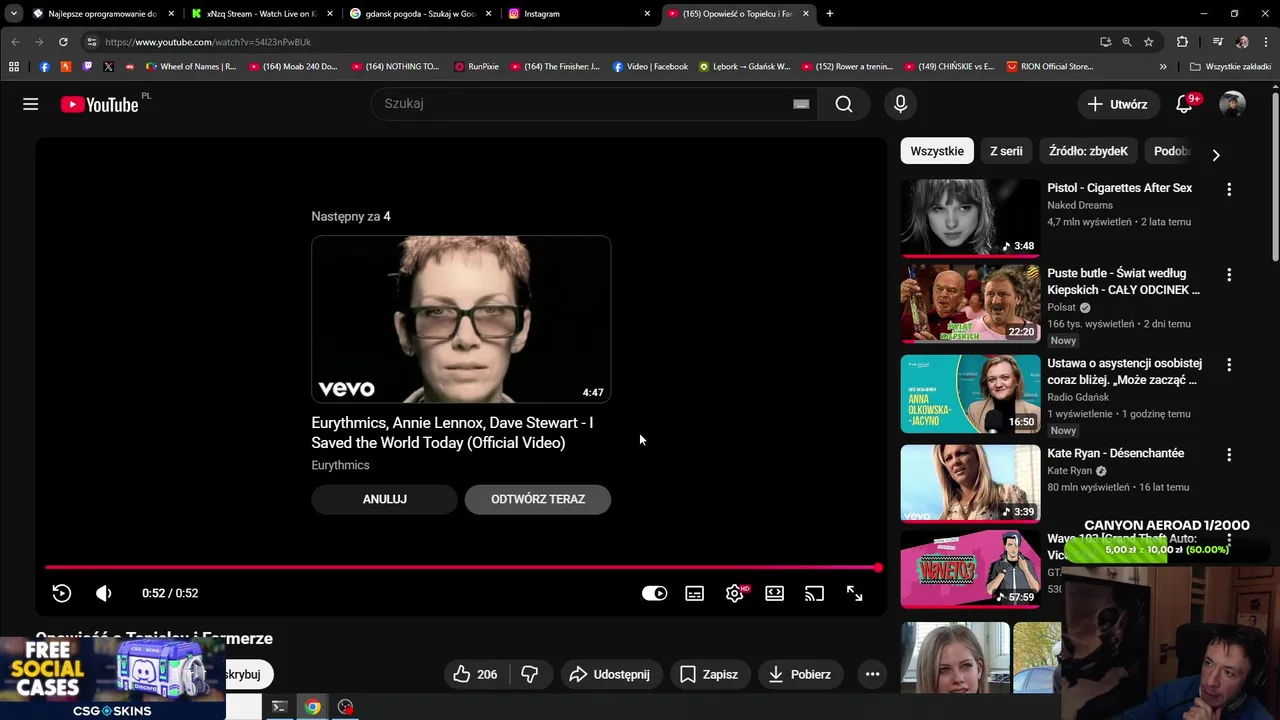Open the Puste butle Kiepscy thumbnail
This screenshot has height=720, width=1280.
point(970,304)
